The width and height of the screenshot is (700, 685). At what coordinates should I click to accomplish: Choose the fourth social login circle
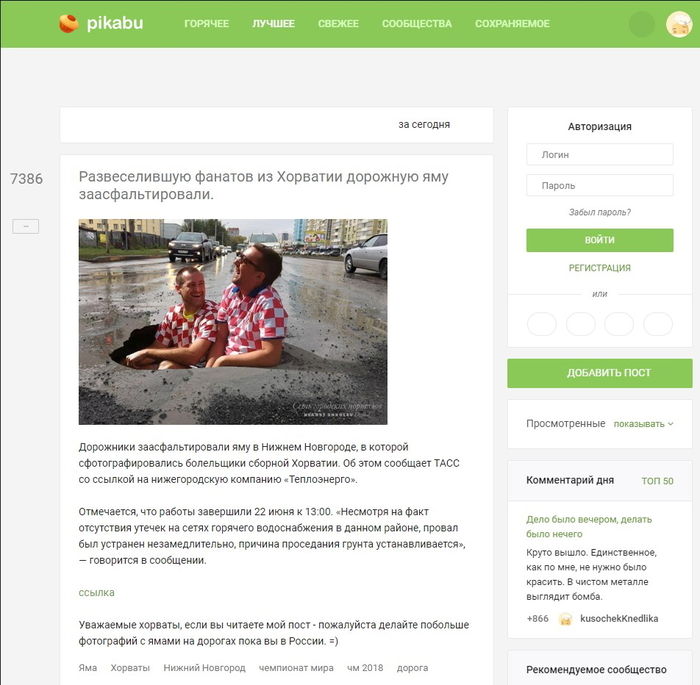(x=658, y=324)
